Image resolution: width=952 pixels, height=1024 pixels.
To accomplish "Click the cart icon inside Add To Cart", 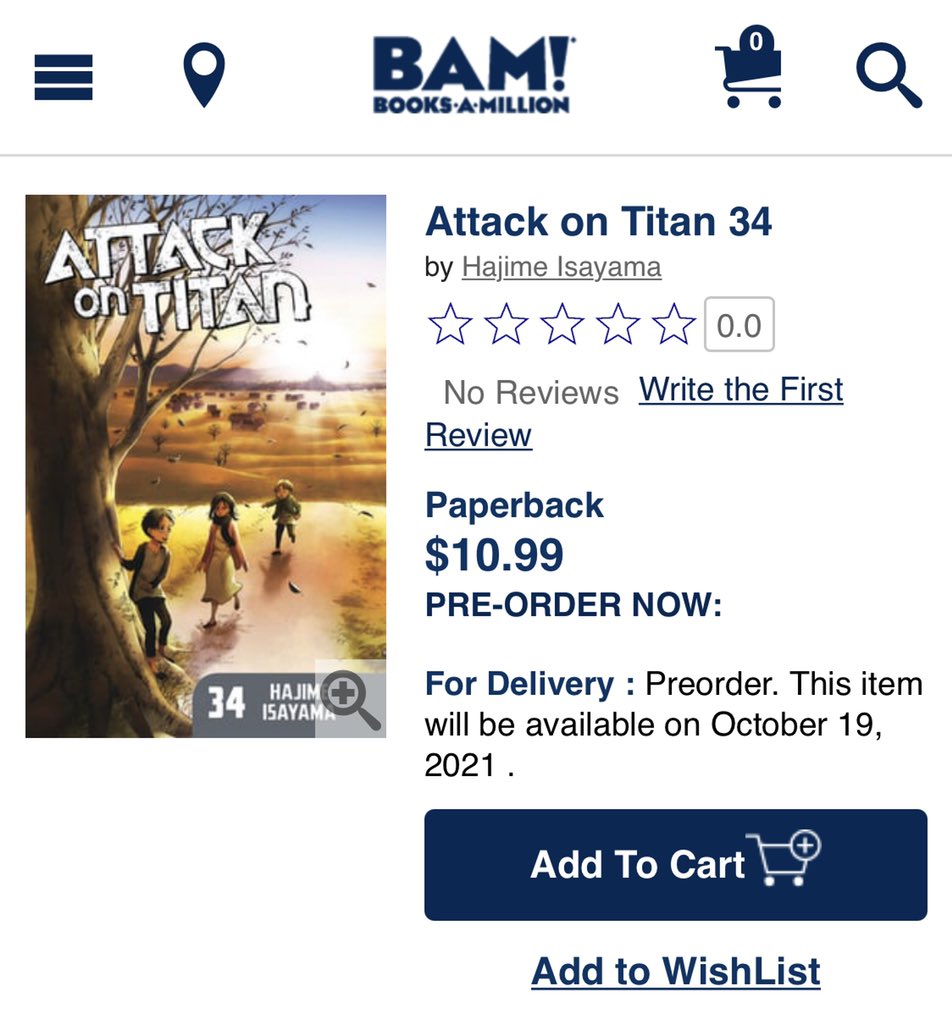I will (784, 858).
